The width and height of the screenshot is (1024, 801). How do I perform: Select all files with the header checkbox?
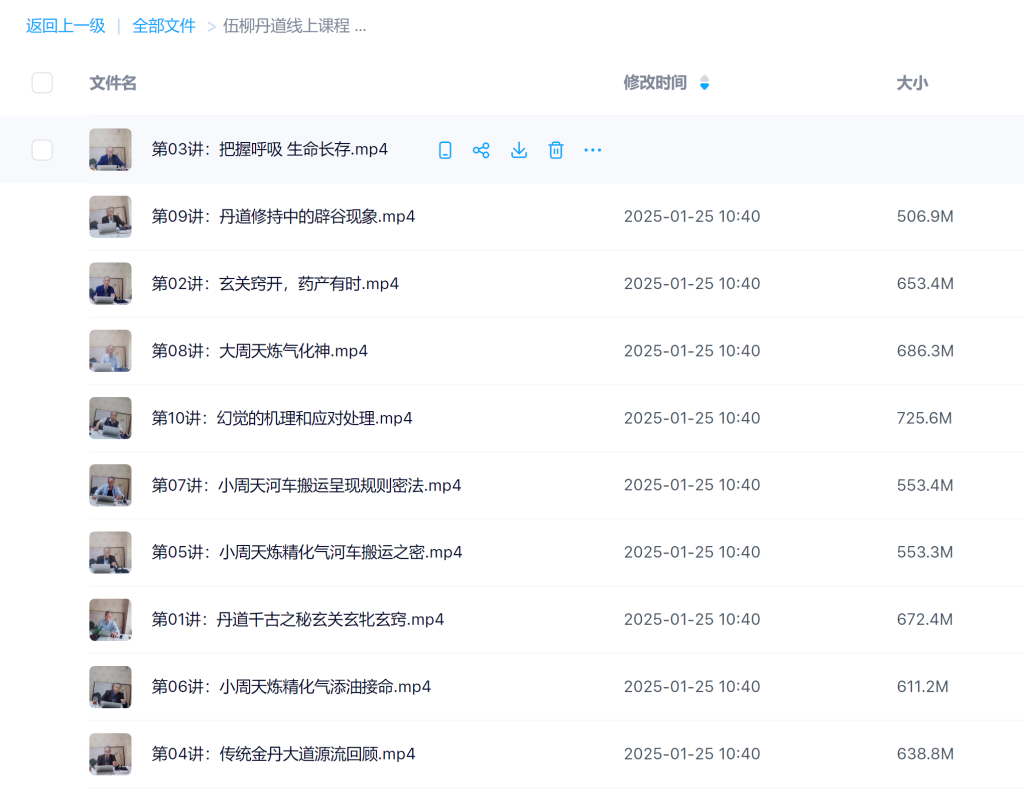(42, 83)
